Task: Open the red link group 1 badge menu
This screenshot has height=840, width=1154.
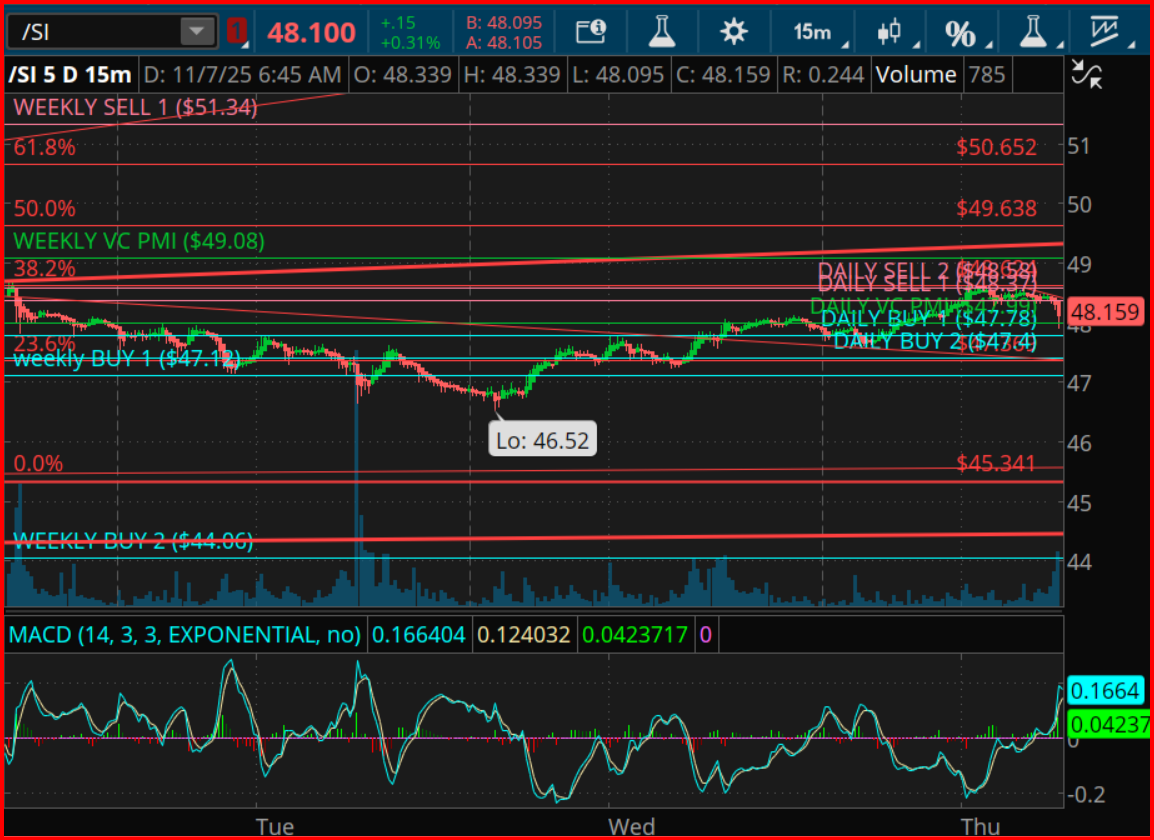Action: (237, 30)
